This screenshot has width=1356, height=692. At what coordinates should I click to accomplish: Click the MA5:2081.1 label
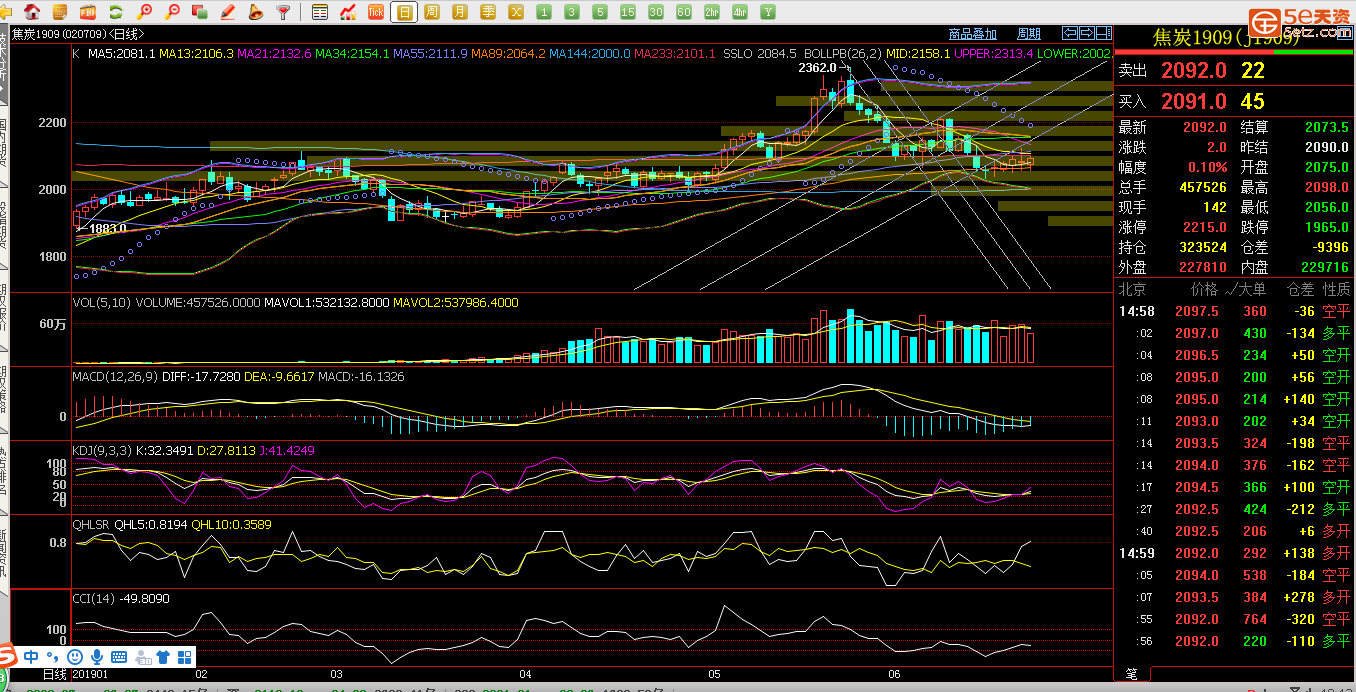(121, 53)
